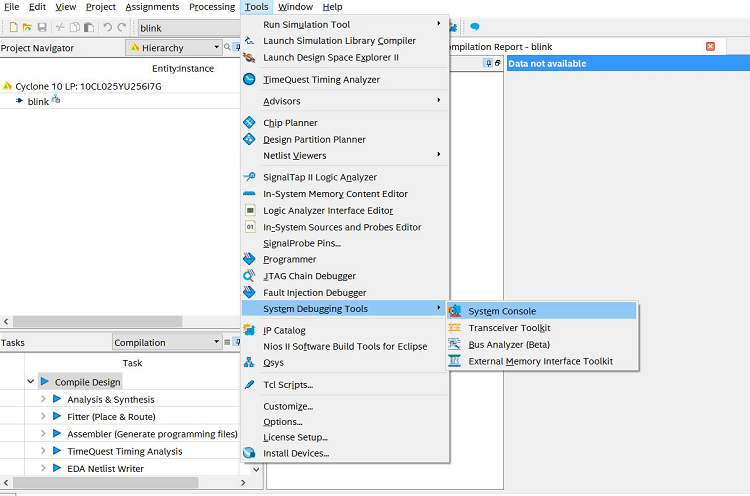The height and width of the screenshot is (496, 750).
Task: Click the Programmer icon in Tools menu
Action: [249, 259]
